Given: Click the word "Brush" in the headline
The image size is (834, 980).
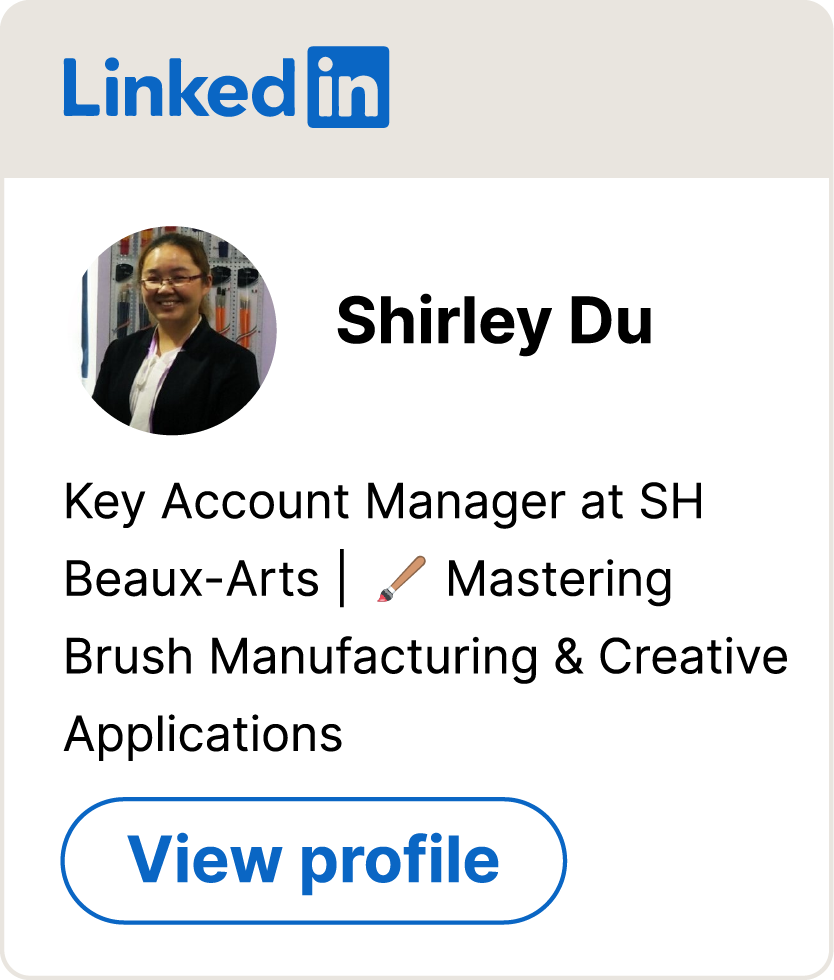Looking at the screenshot, I should coord(129,657).
